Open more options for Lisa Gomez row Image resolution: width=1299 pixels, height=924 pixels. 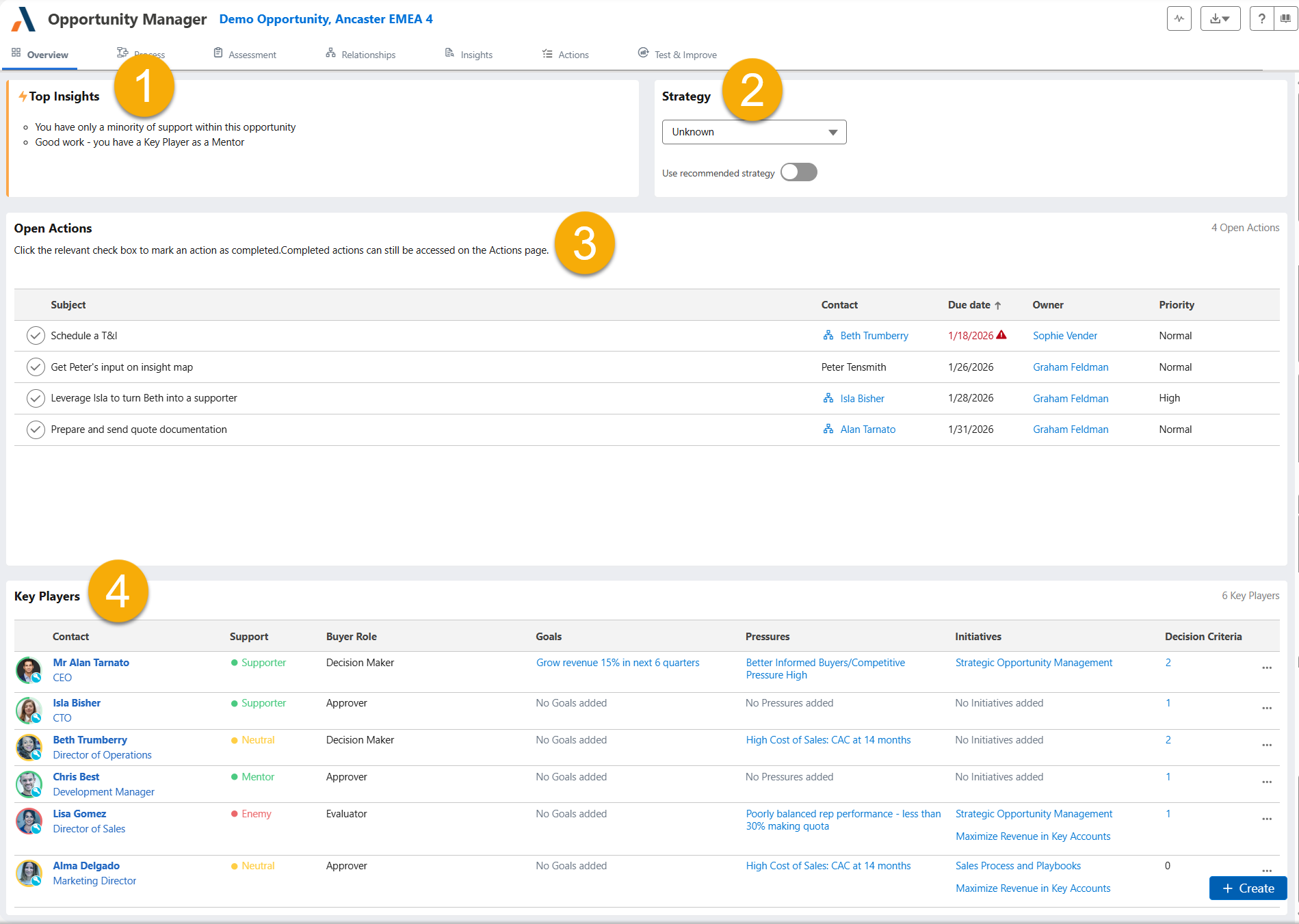pos(1266,819)
